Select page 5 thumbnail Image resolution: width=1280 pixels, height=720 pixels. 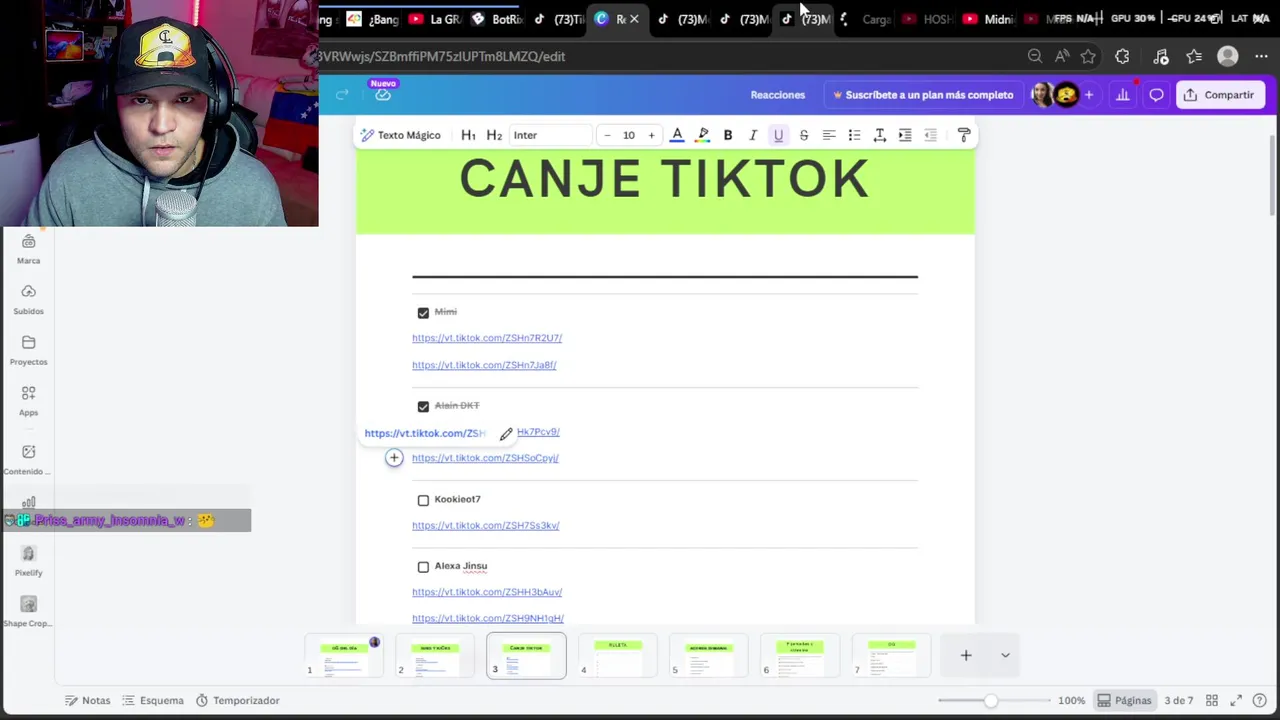(x=709, y=656)
